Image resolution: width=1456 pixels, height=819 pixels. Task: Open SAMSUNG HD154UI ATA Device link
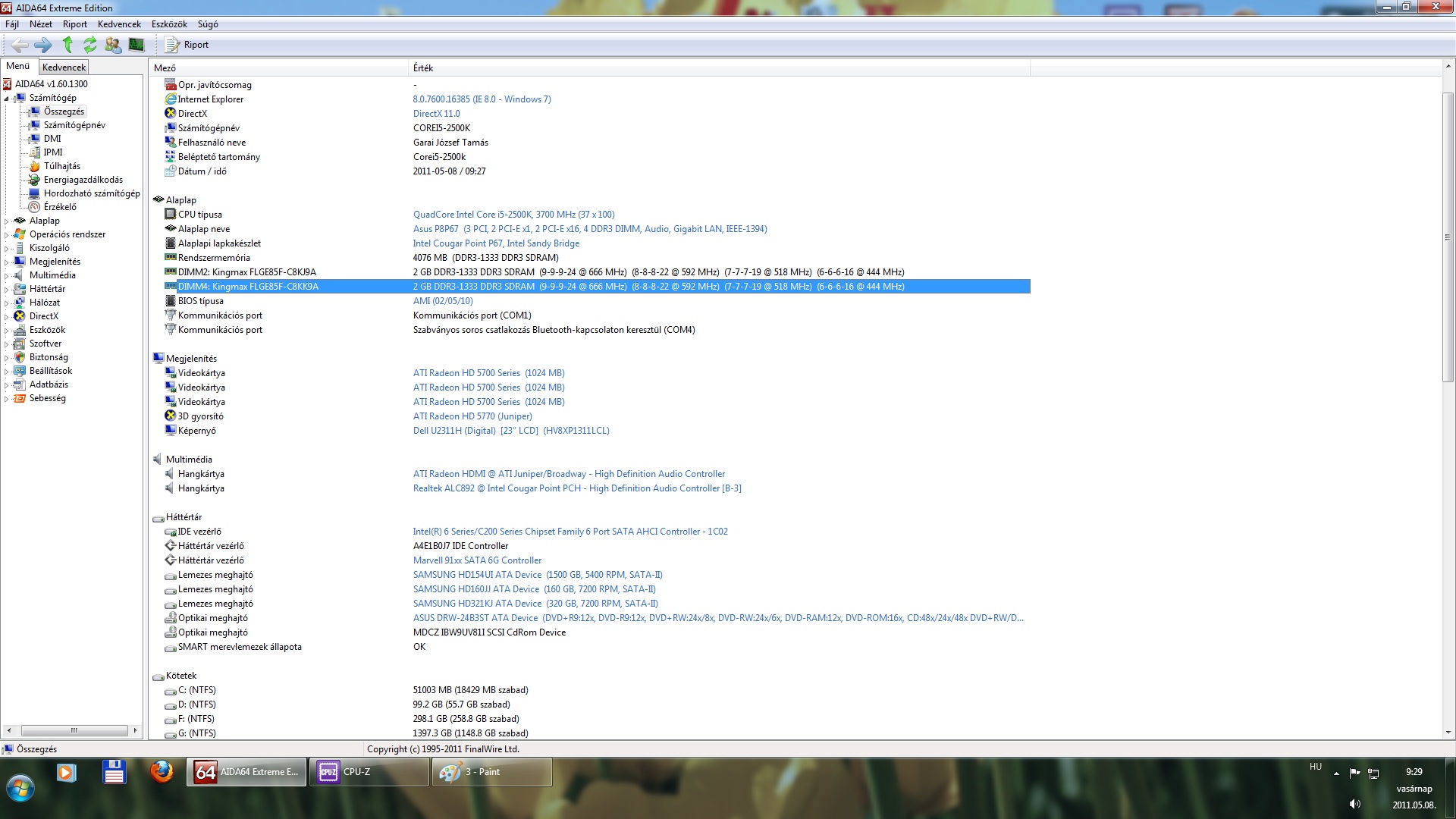(538, 575)
